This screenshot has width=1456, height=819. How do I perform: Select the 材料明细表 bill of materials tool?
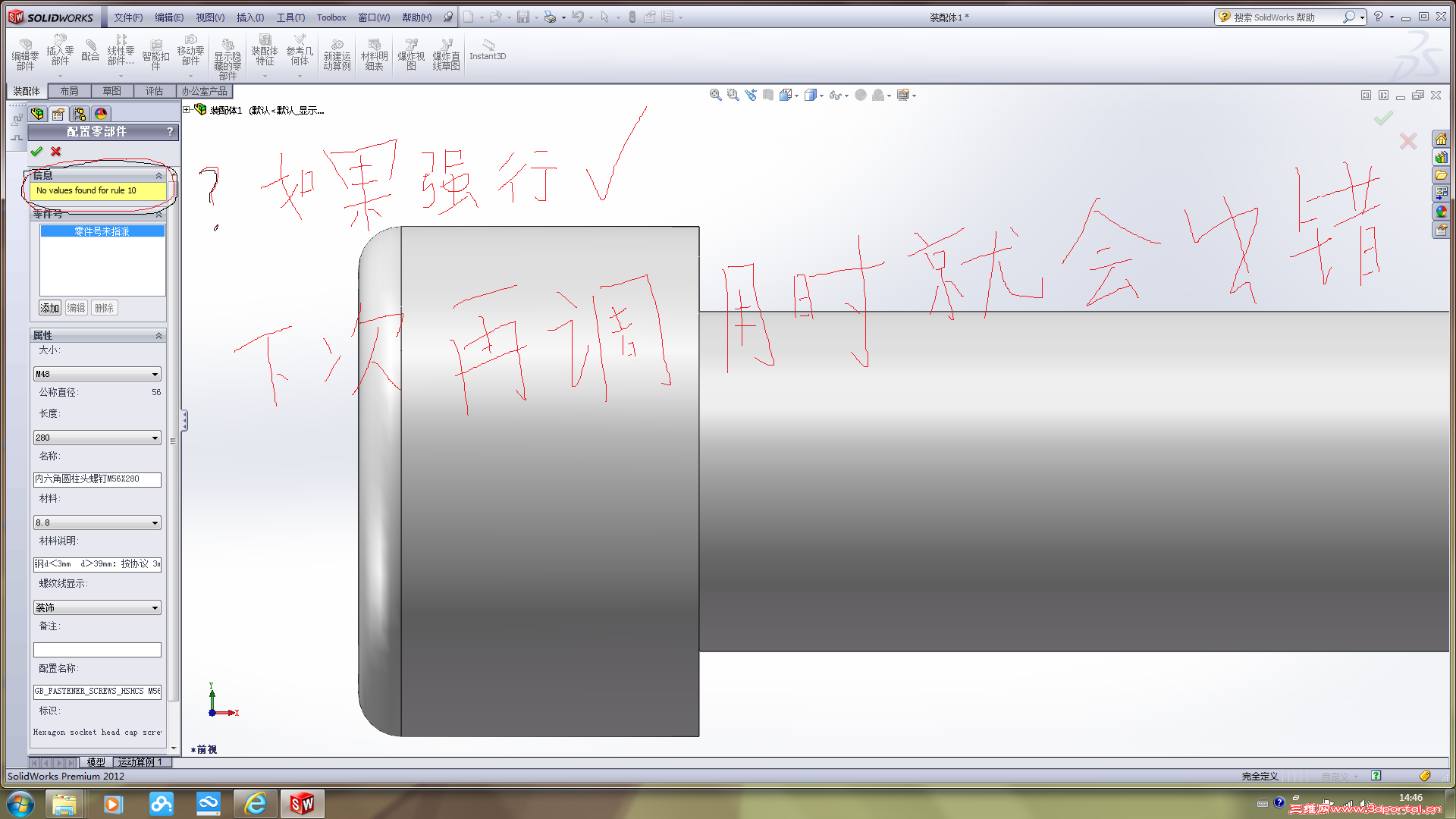click(374, 53)
